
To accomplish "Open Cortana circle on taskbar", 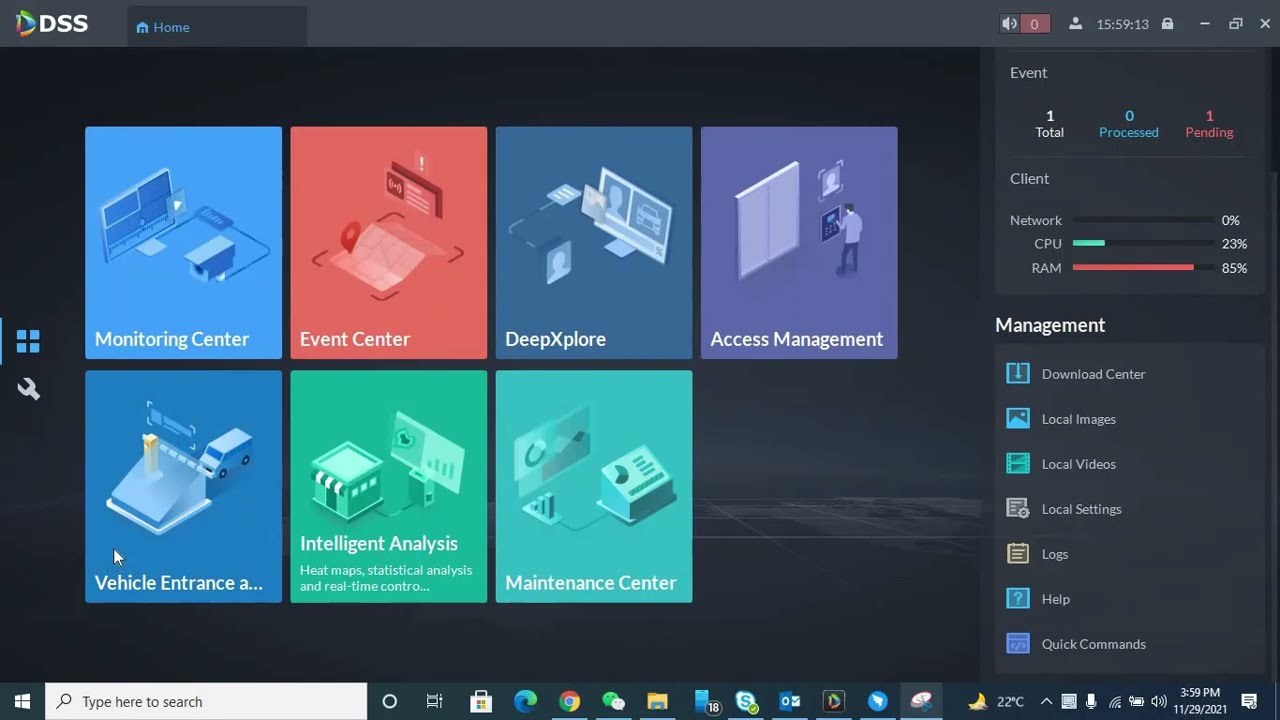I will click(390, 701).
